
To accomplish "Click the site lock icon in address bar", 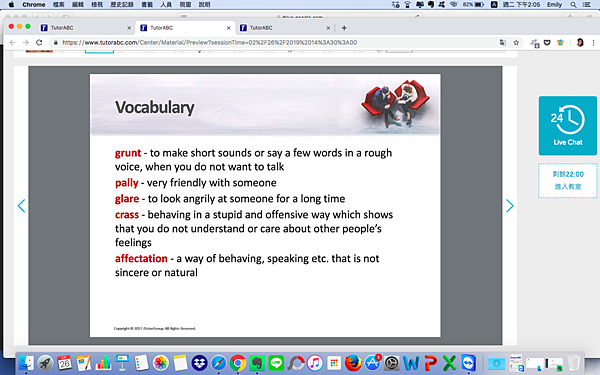I will [55, 42].
